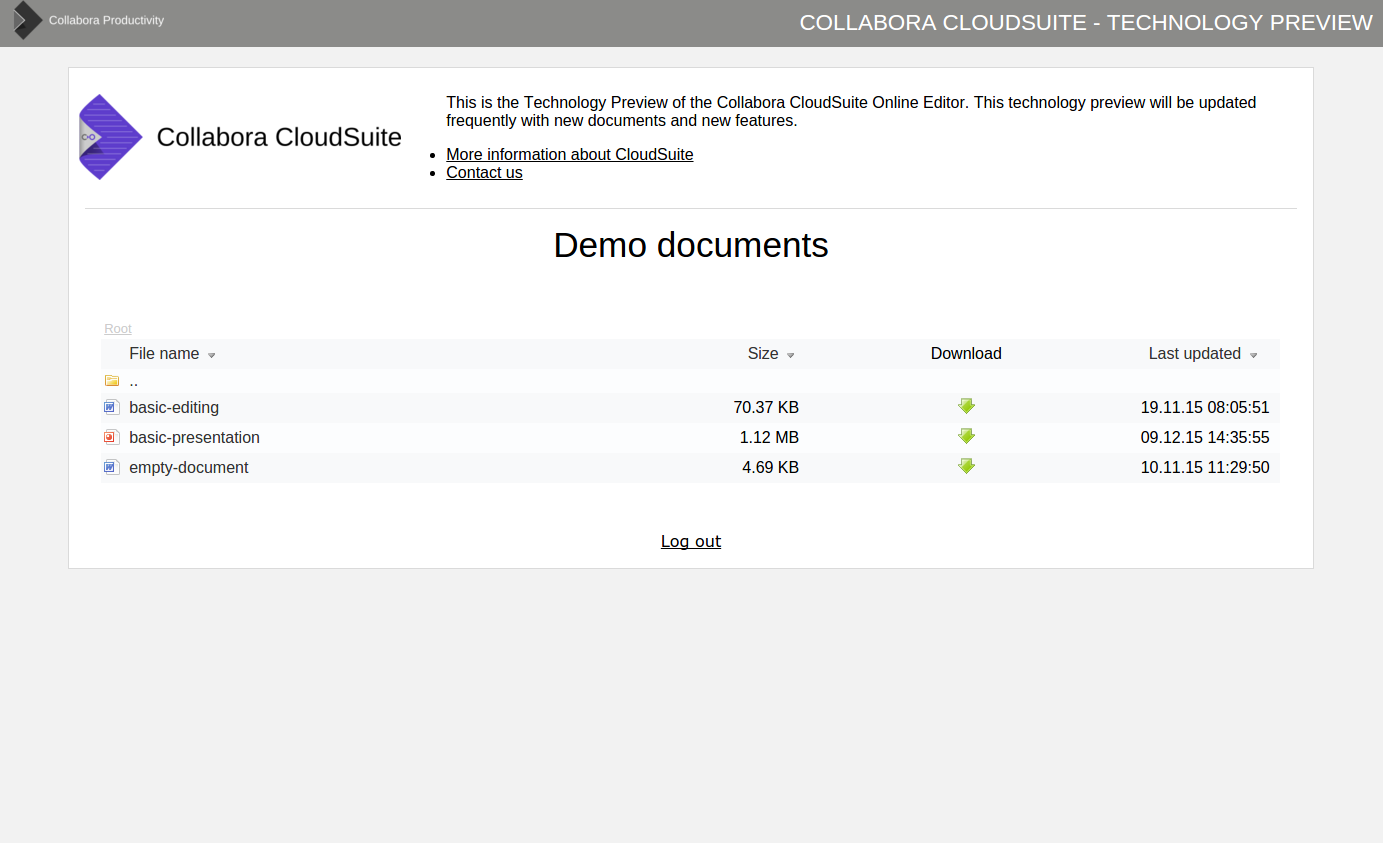Click the Root breadcrumb link
1383x843 pixels.
(x=118, y=329)
